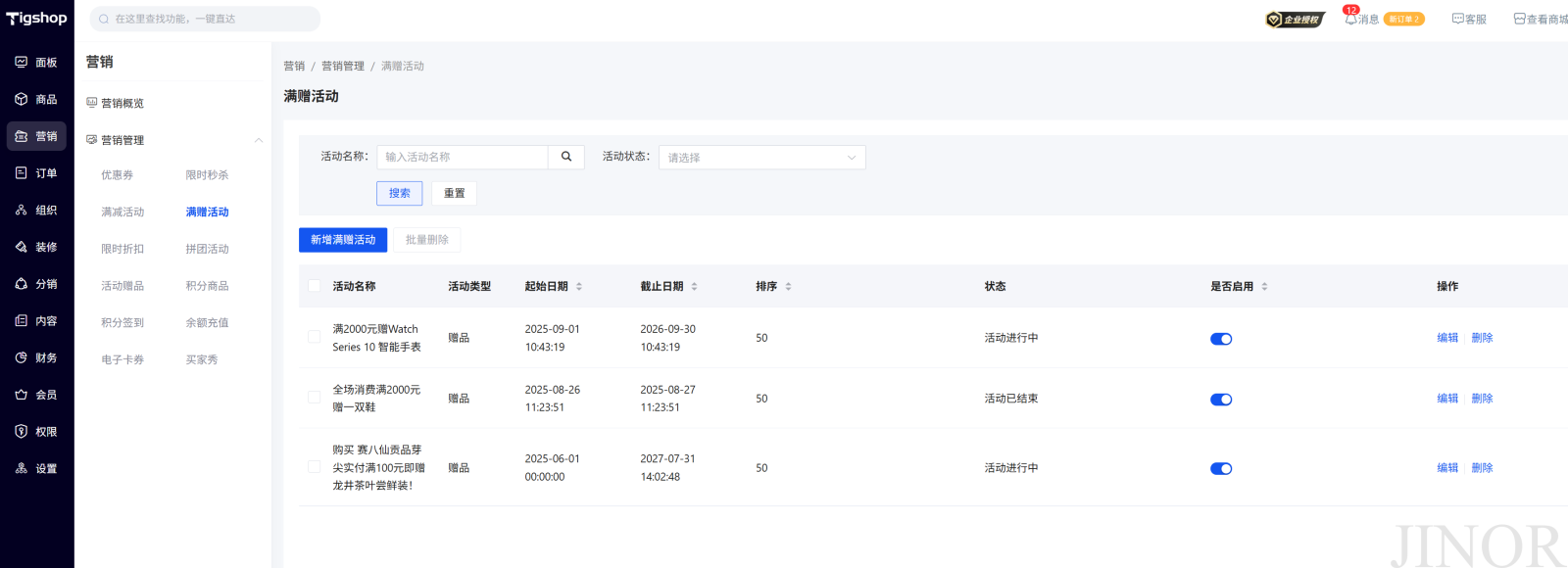1568x568 pixels.
Task: Click the 活动已结束 status cell
Action: 1011,399
